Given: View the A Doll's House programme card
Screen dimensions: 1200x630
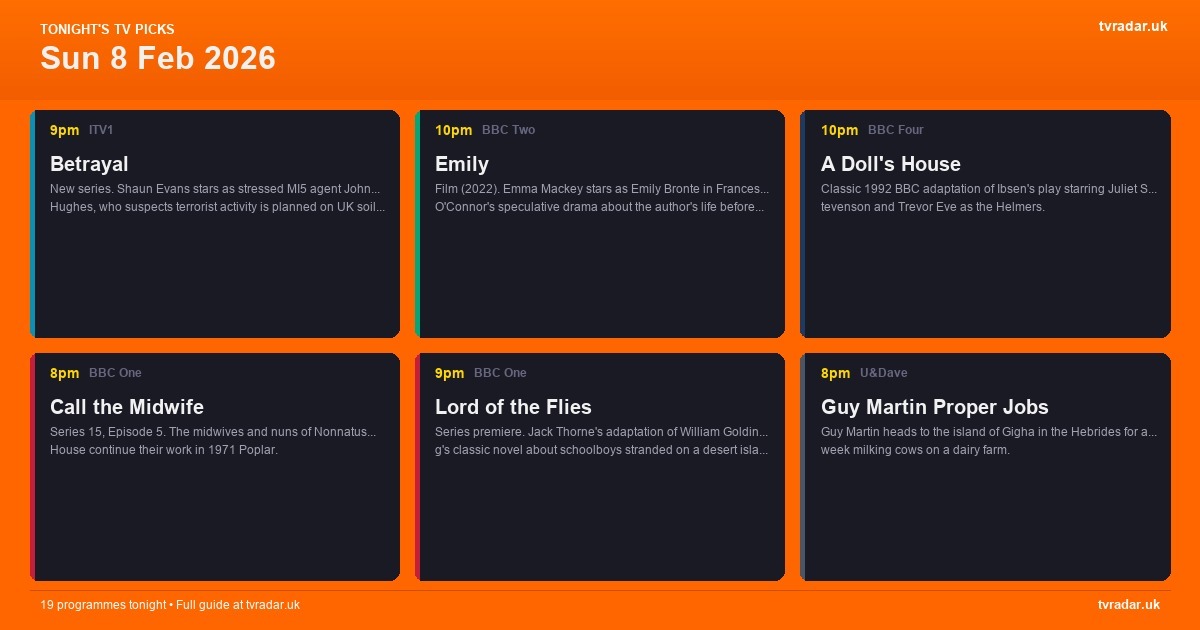Looking at the screenshot, I should pos(985,224).
